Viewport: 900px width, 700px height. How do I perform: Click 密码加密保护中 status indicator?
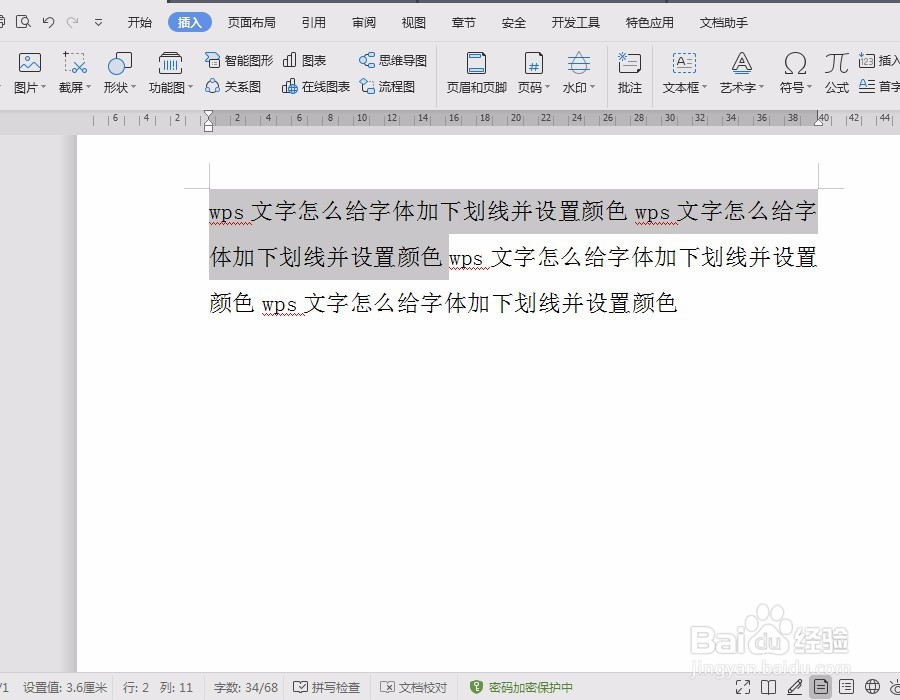click(521, 687)
